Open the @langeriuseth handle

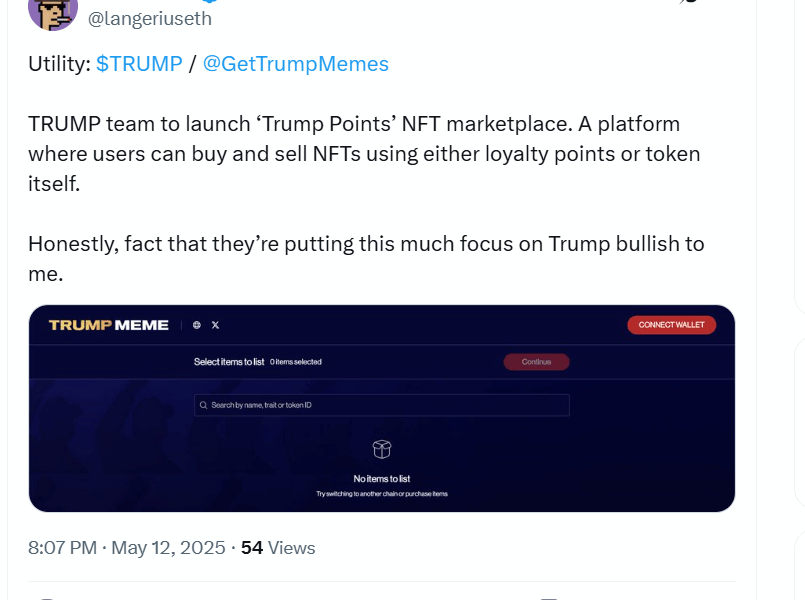point(149,18)
